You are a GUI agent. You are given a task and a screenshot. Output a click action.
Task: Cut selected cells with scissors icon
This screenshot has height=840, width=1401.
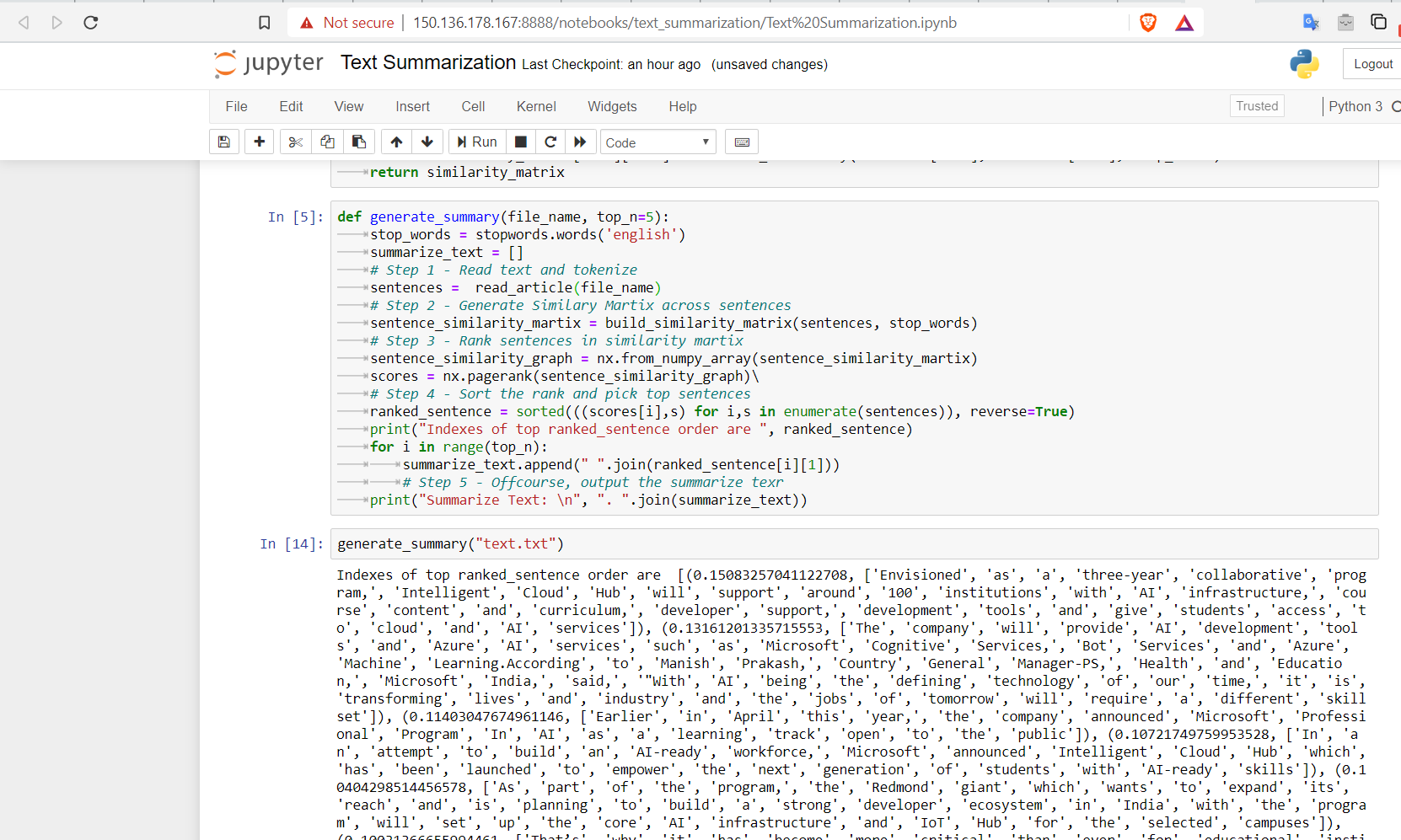295,142
